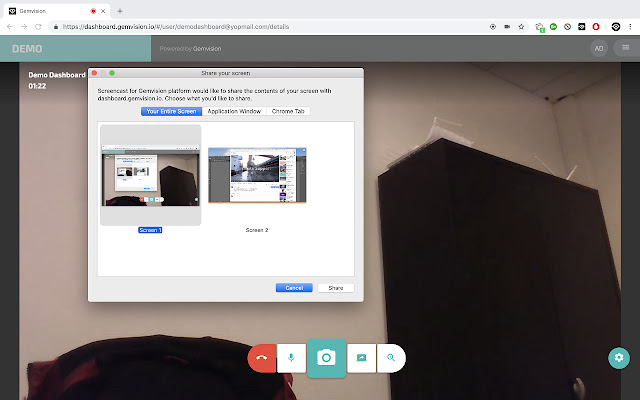The height and width of the screenshot is (400, 640).
Task: Click the Screen 1 label
Action: 150,230
